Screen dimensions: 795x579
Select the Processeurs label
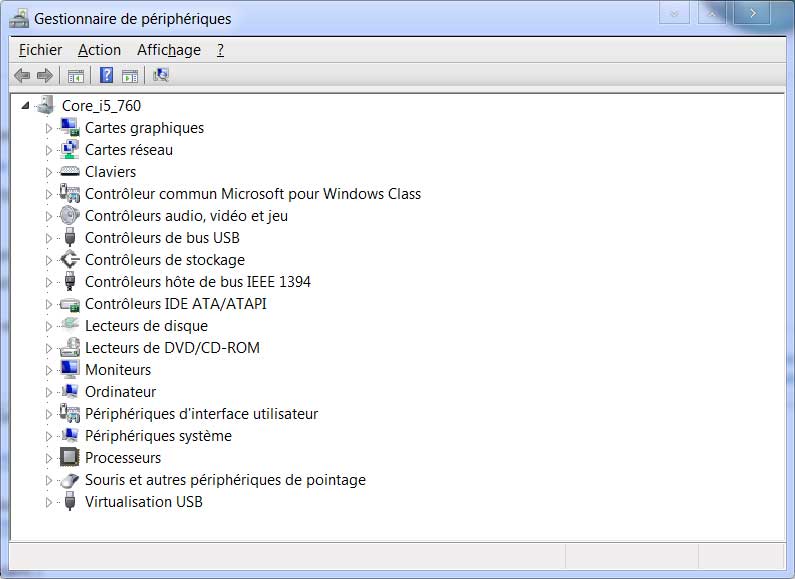[x=123, y=457]
